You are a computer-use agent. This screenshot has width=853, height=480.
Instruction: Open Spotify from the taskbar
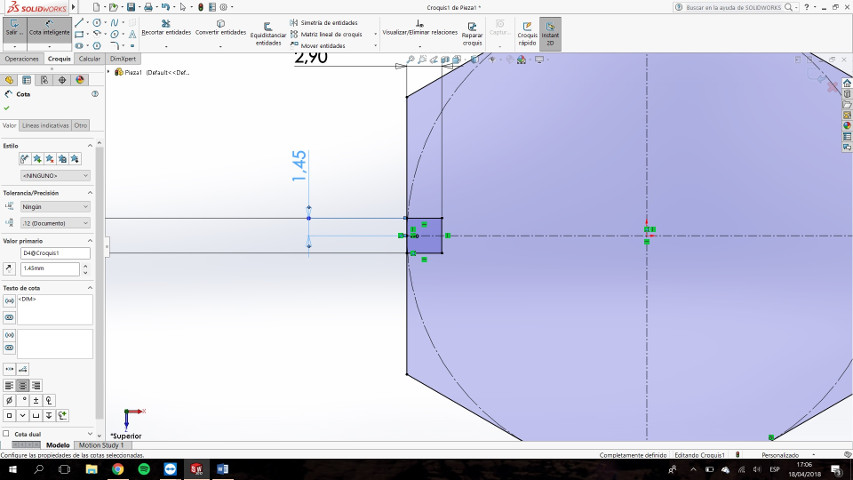click(144, 469)
